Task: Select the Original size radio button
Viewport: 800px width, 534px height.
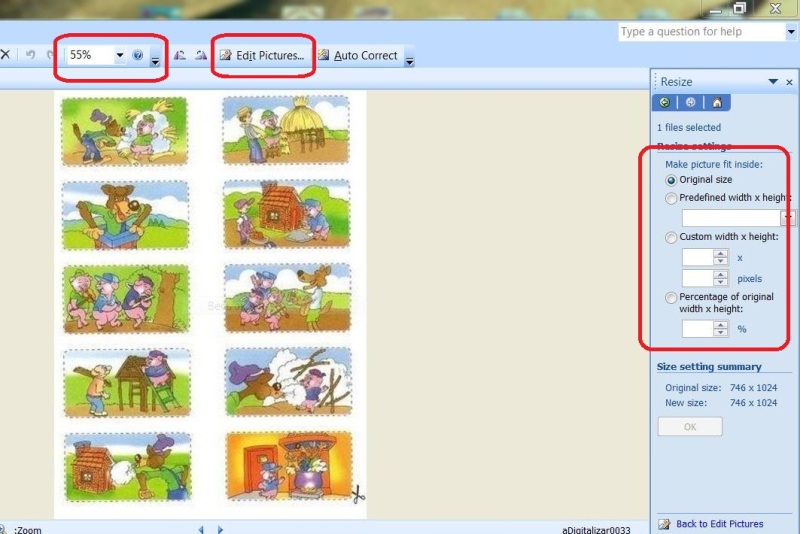Action: (671, 180)
